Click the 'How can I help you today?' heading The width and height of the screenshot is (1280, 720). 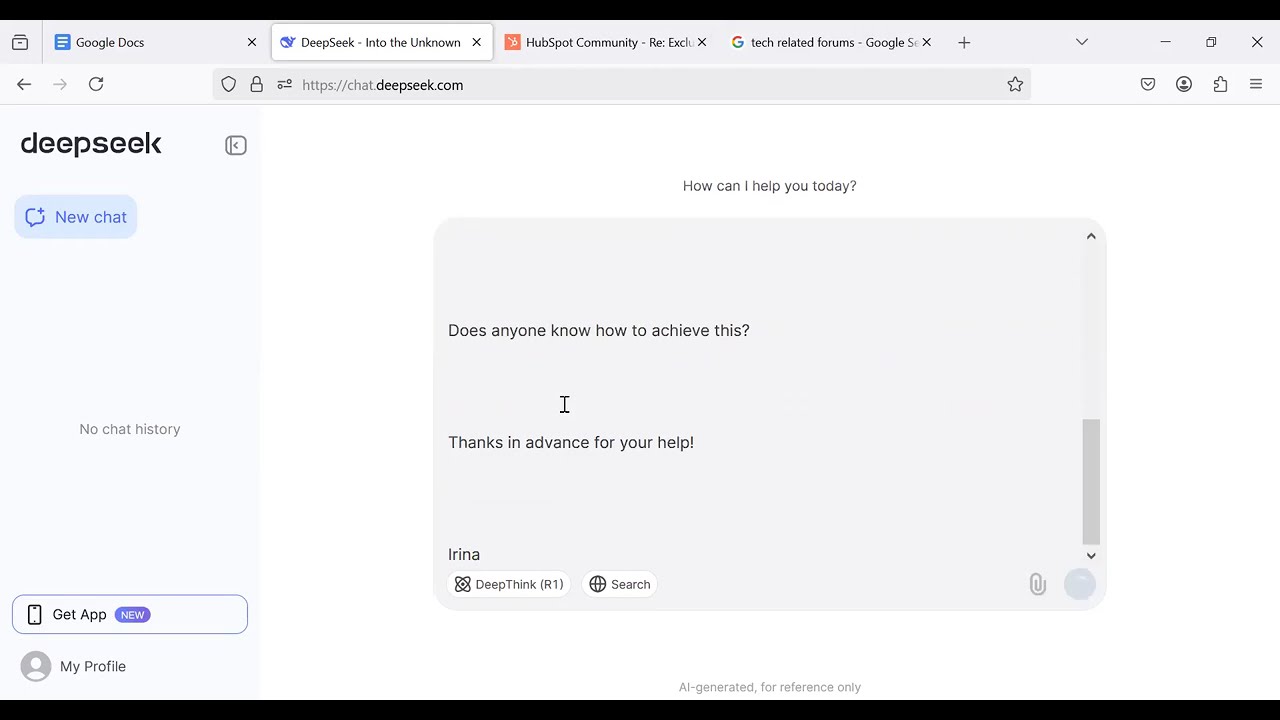tap(770, 186)
